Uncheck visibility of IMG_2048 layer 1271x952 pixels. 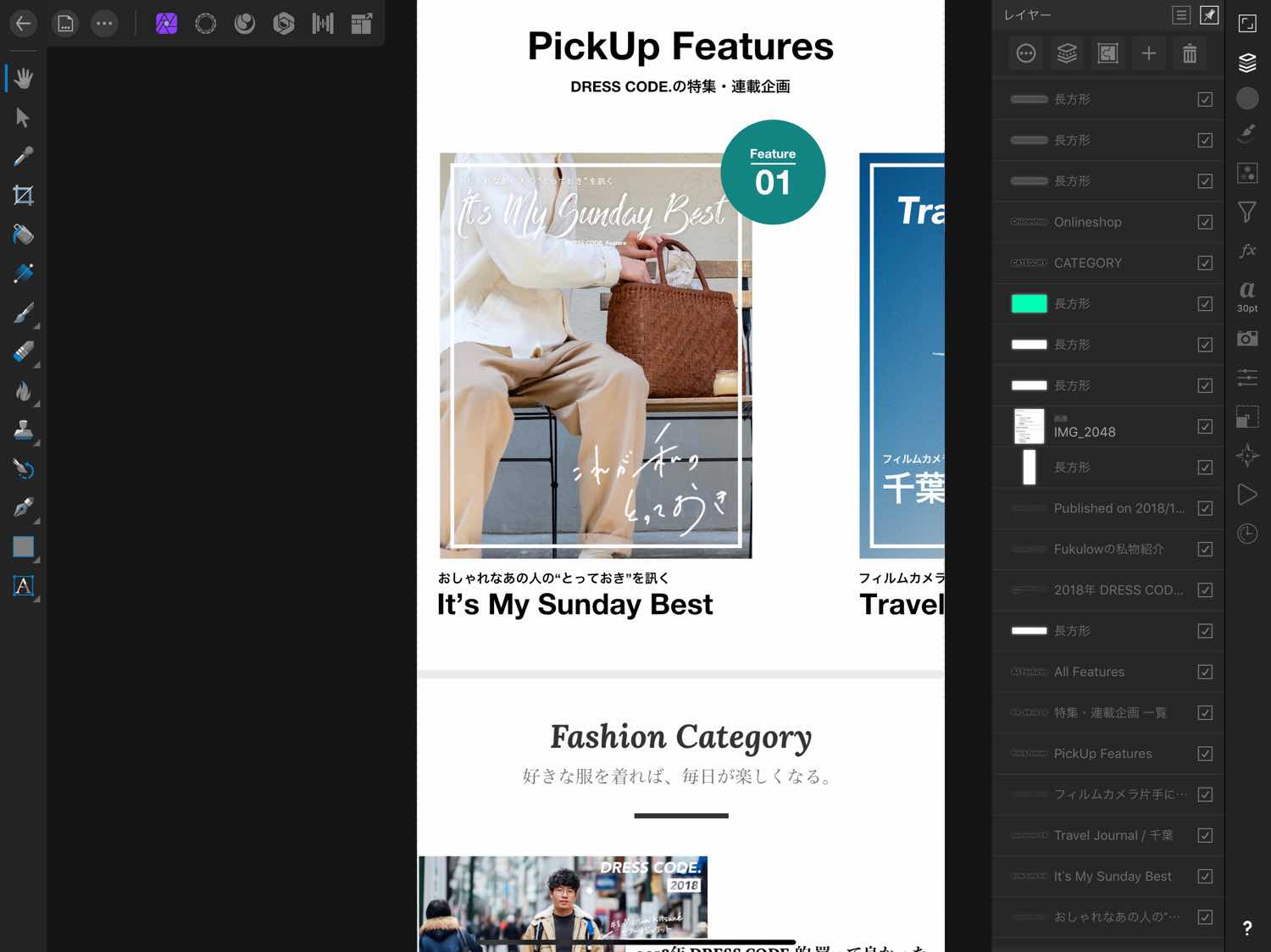1205,426
